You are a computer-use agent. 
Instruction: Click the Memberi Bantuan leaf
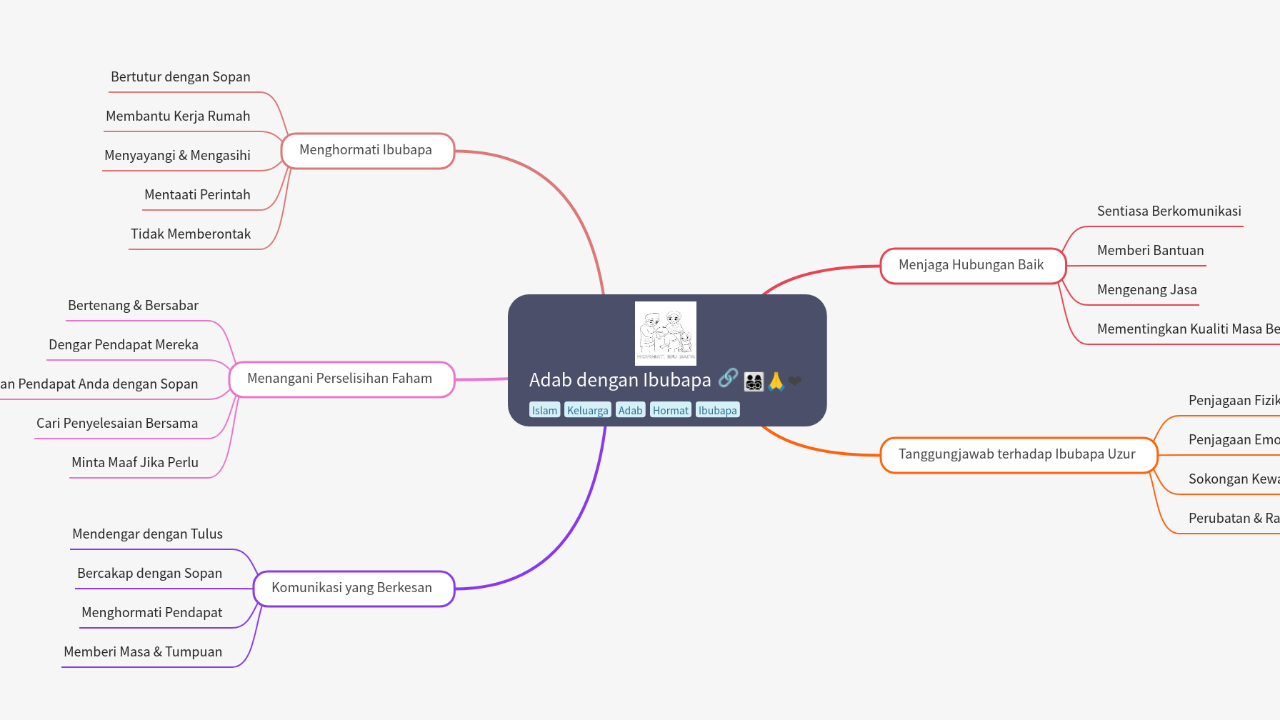[1150, 250]
